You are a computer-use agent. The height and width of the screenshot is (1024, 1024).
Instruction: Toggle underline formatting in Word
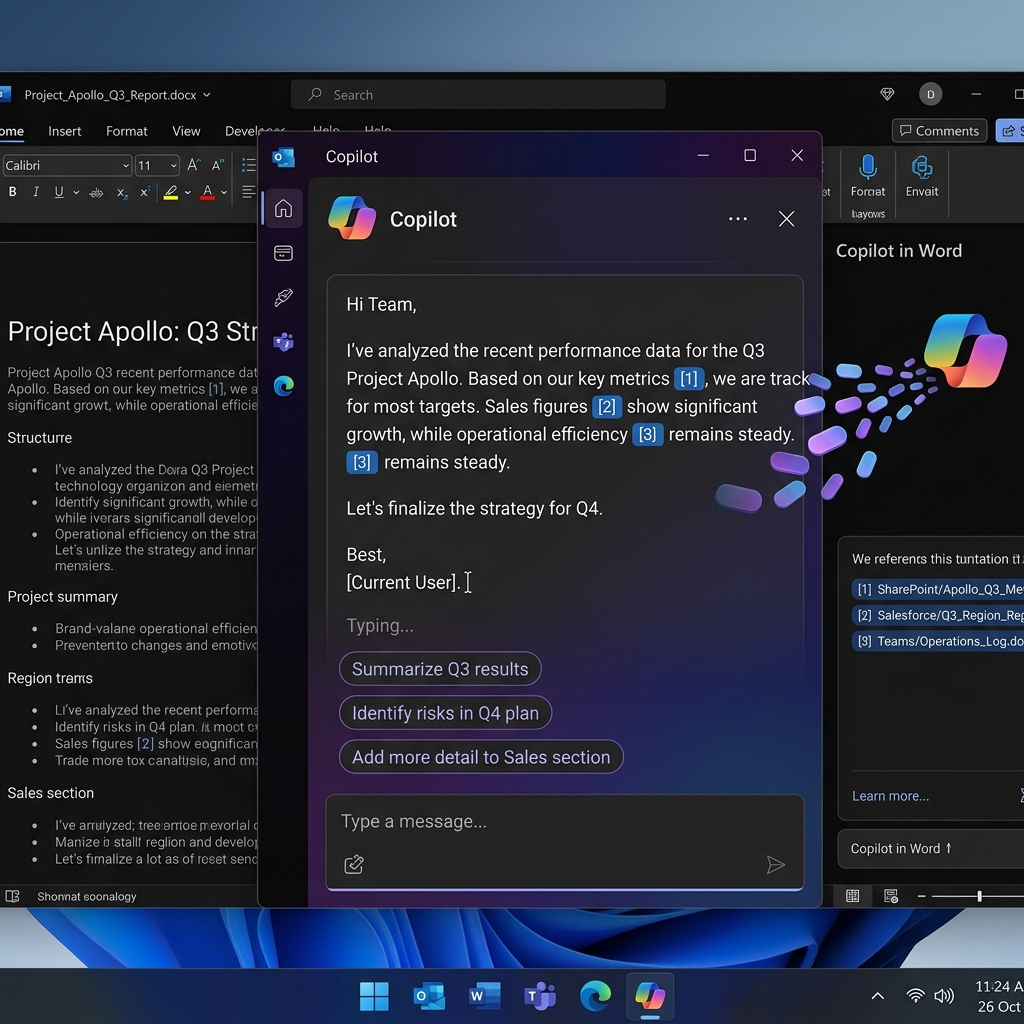click(59, 192)
